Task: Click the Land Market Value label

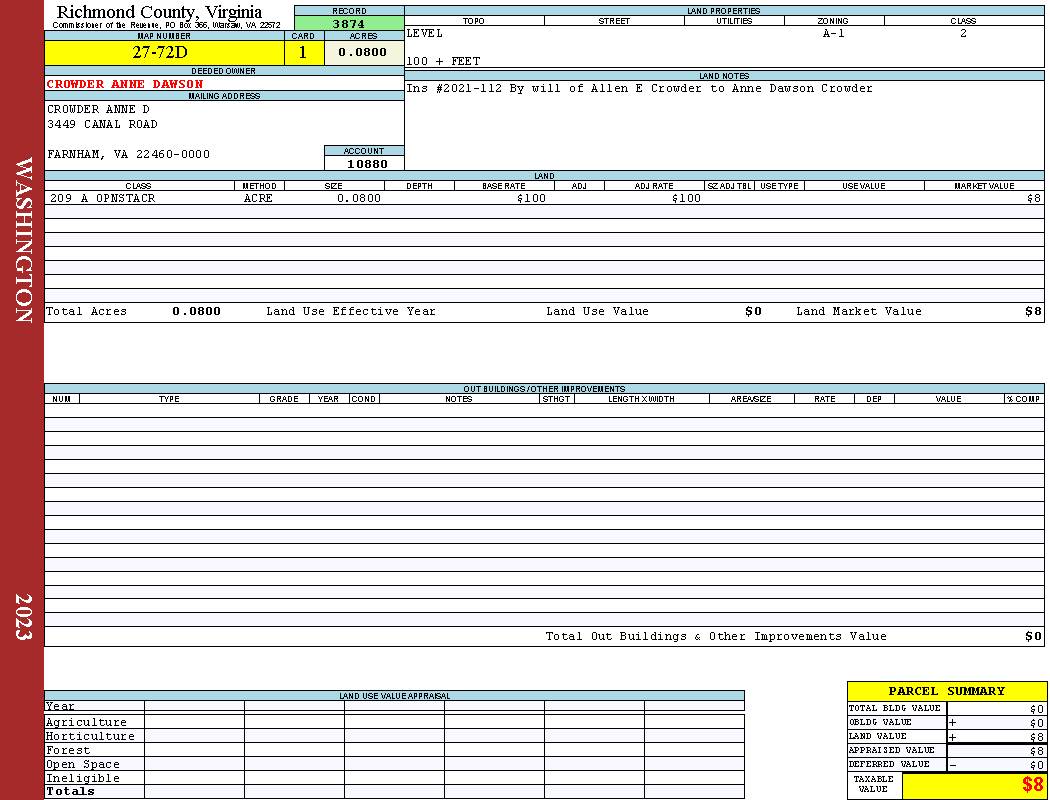Action: point(859,311)
